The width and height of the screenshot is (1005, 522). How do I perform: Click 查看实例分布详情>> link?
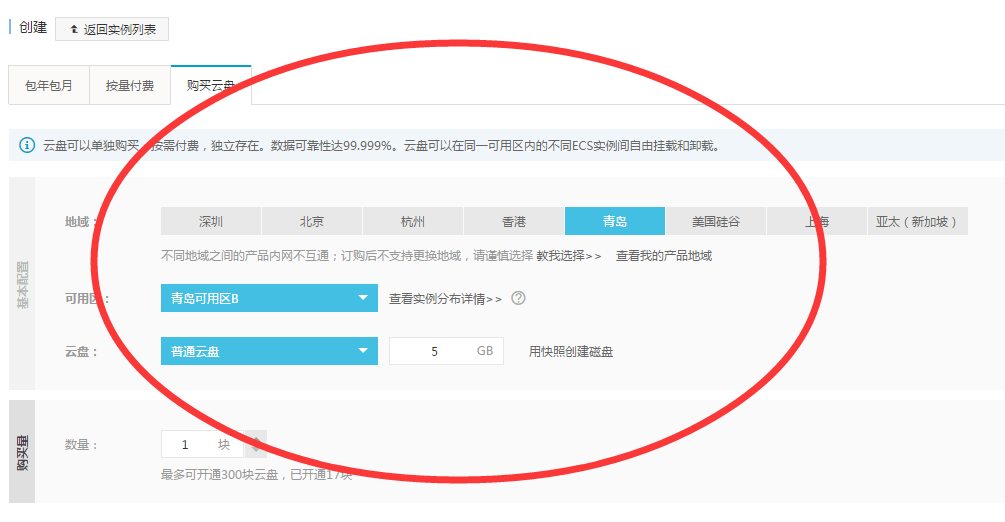click(445, 298)
